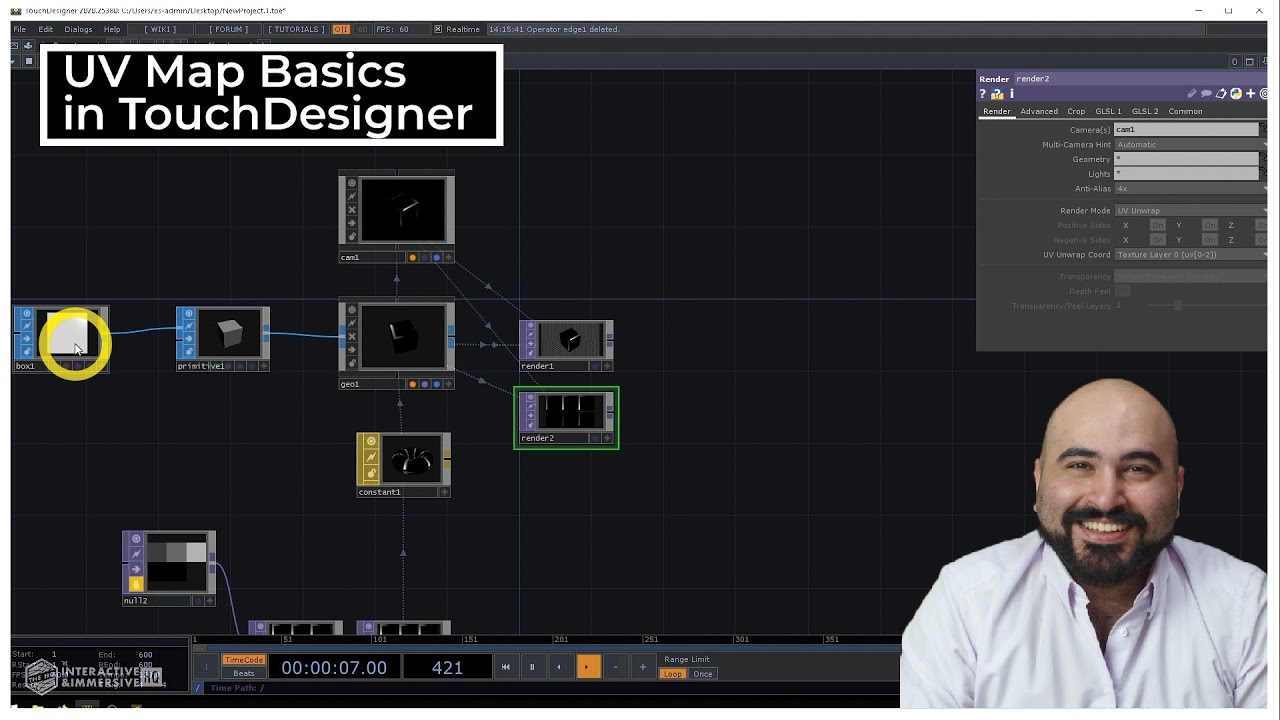Switch to the Advanced parameter tab
This screenshot has width=1280, height=720.
tap(1039, 111)
